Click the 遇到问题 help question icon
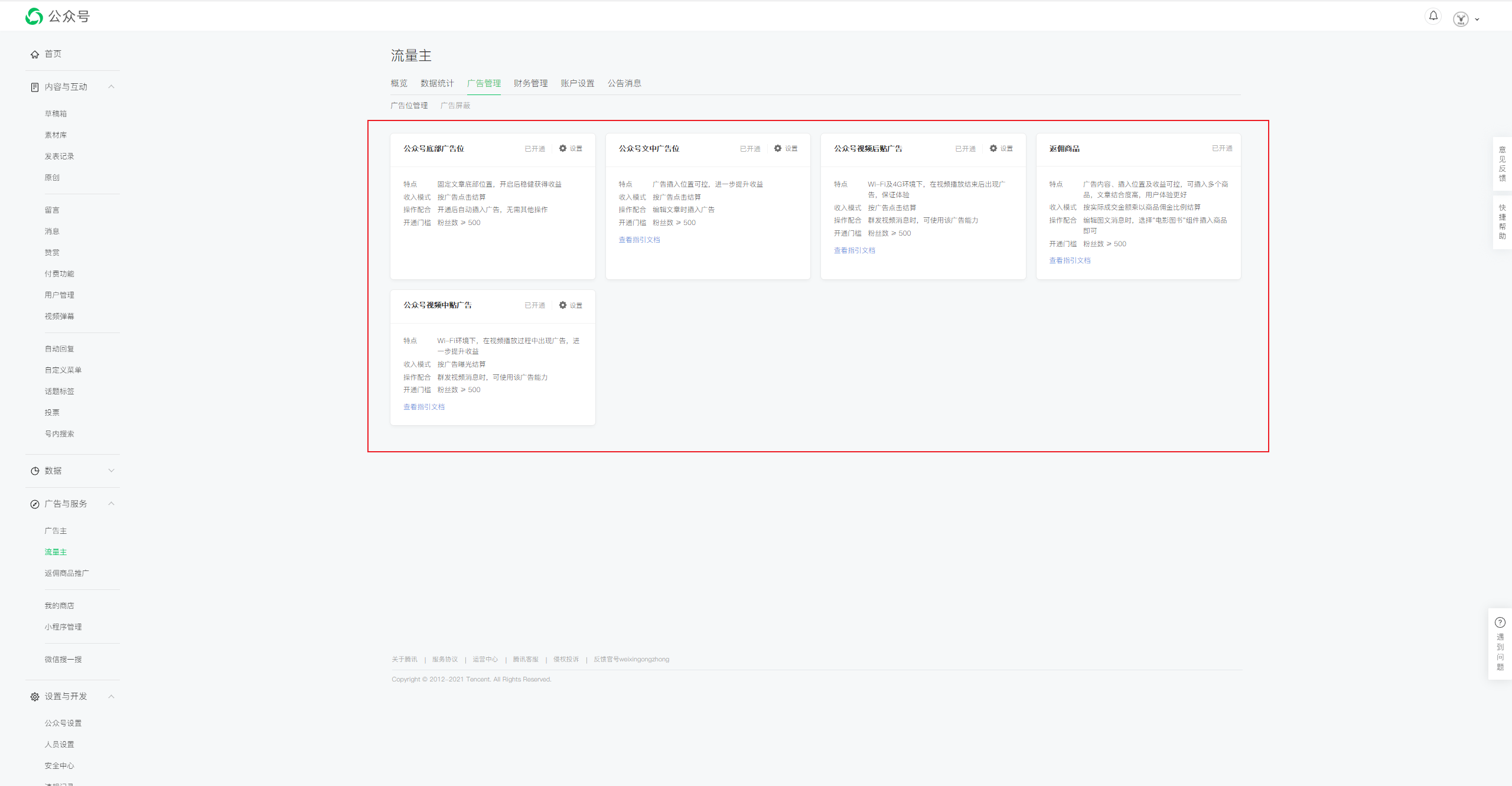The image size is (1512, 786). 1500,622
